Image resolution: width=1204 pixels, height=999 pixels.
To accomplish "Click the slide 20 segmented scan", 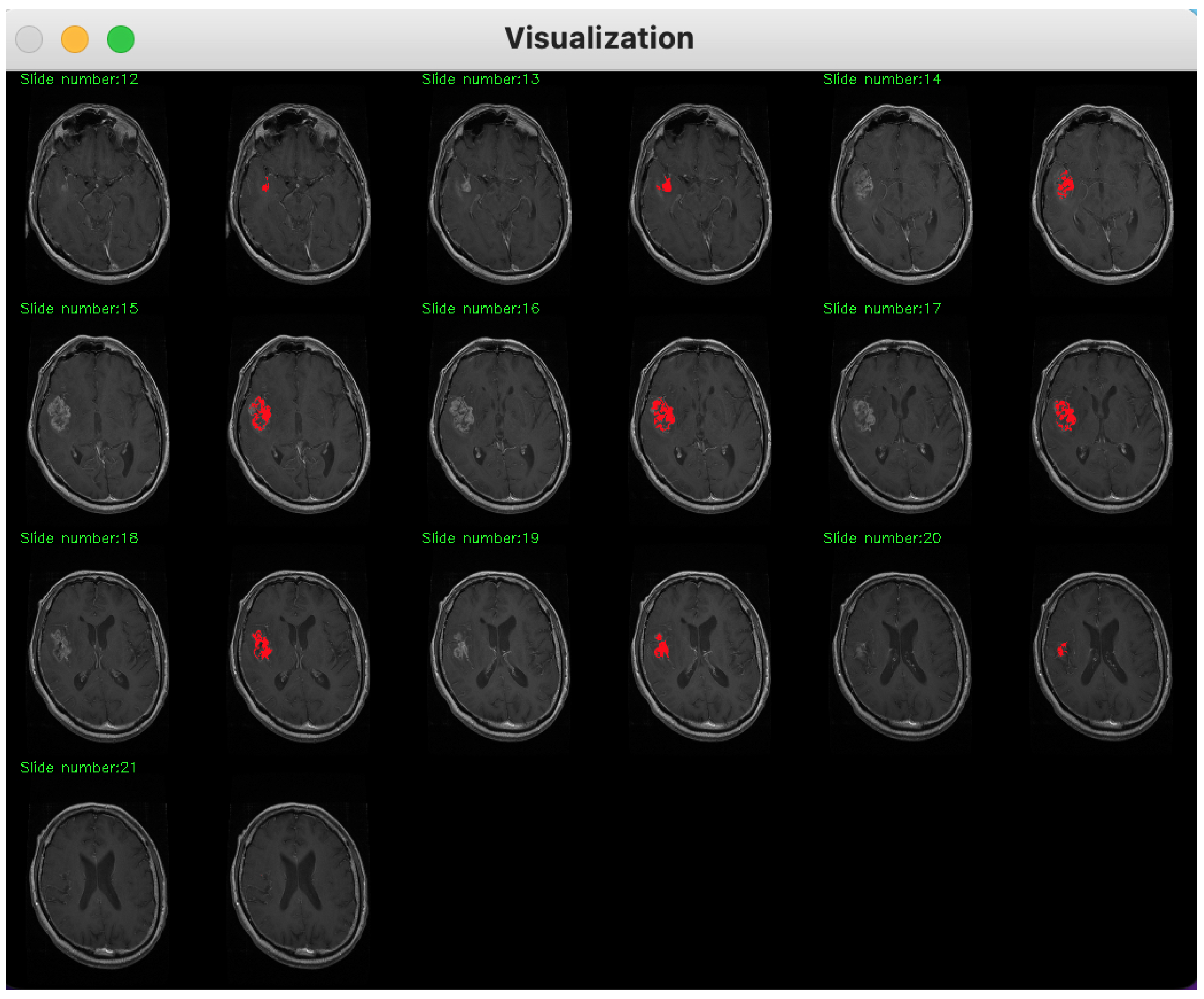I will [x=1102, y=655].
